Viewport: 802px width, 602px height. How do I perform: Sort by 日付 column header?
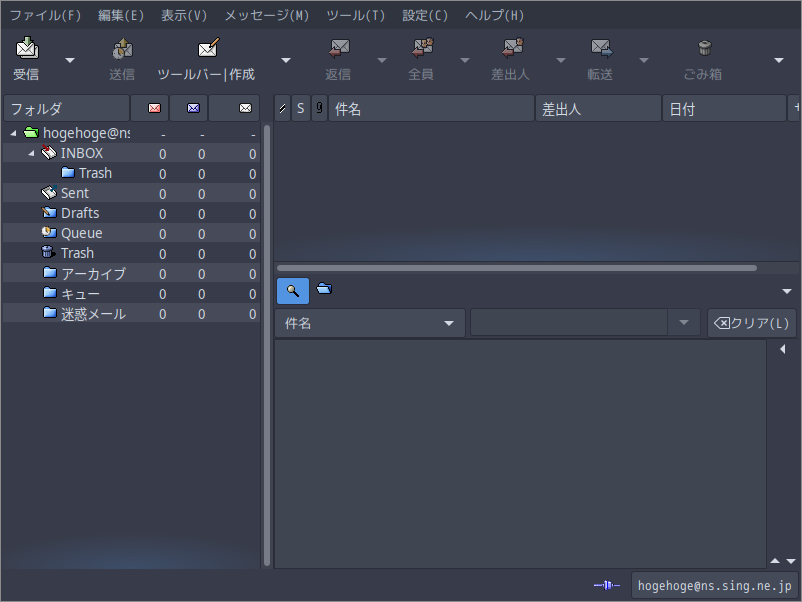(x=724, y=108)
